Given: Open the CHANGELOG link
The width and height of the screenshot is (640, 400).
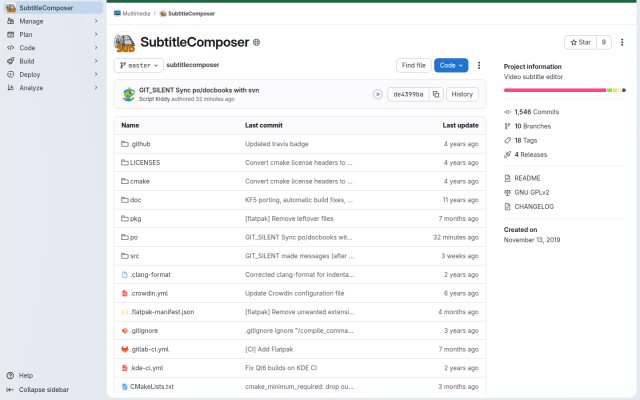Looking at the screenshot, I should pyautogui.click(x=534, y=207).
